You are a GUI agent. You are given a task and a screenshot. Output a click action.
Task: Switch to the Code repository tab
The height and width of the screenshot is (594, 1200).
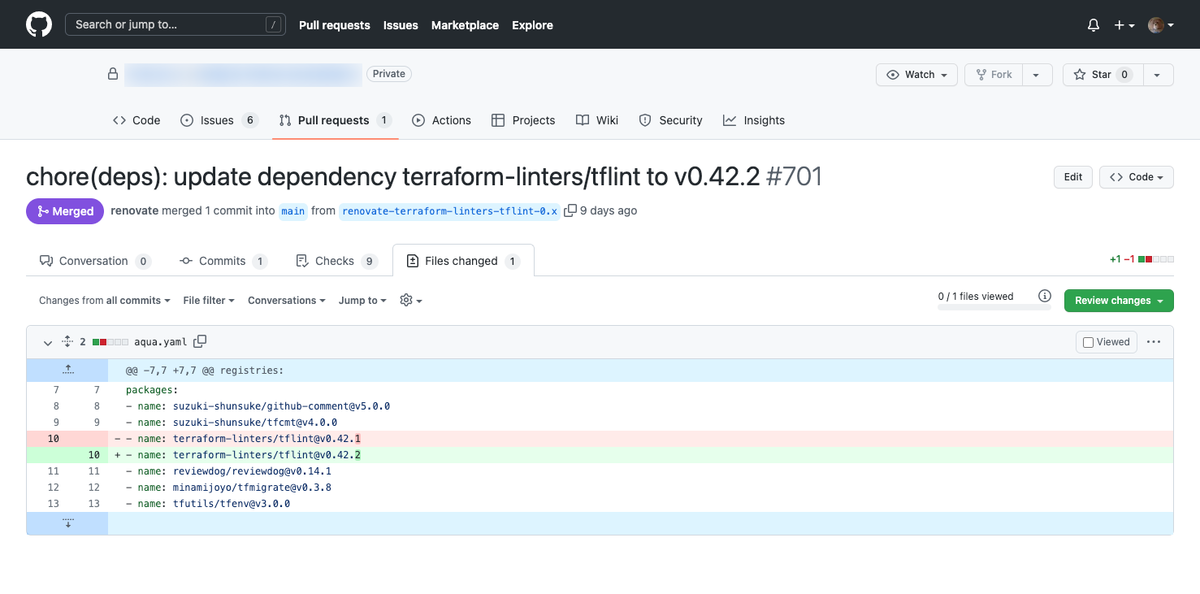coord(136,120)
